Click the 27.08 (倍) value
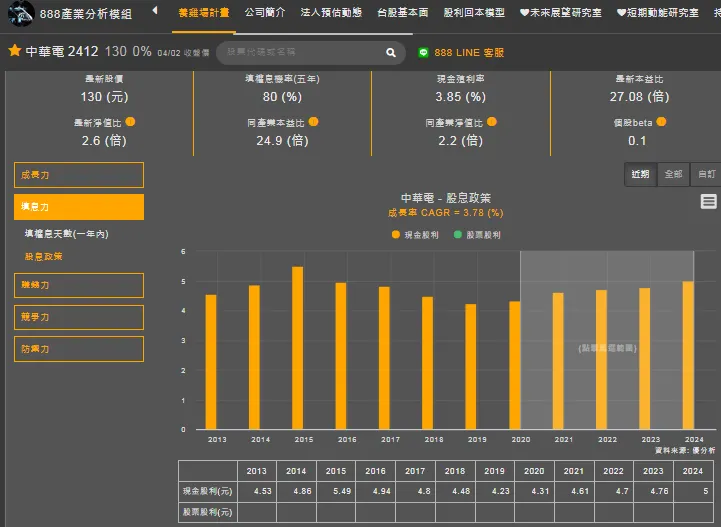721x527 pixels. (640, 97)
